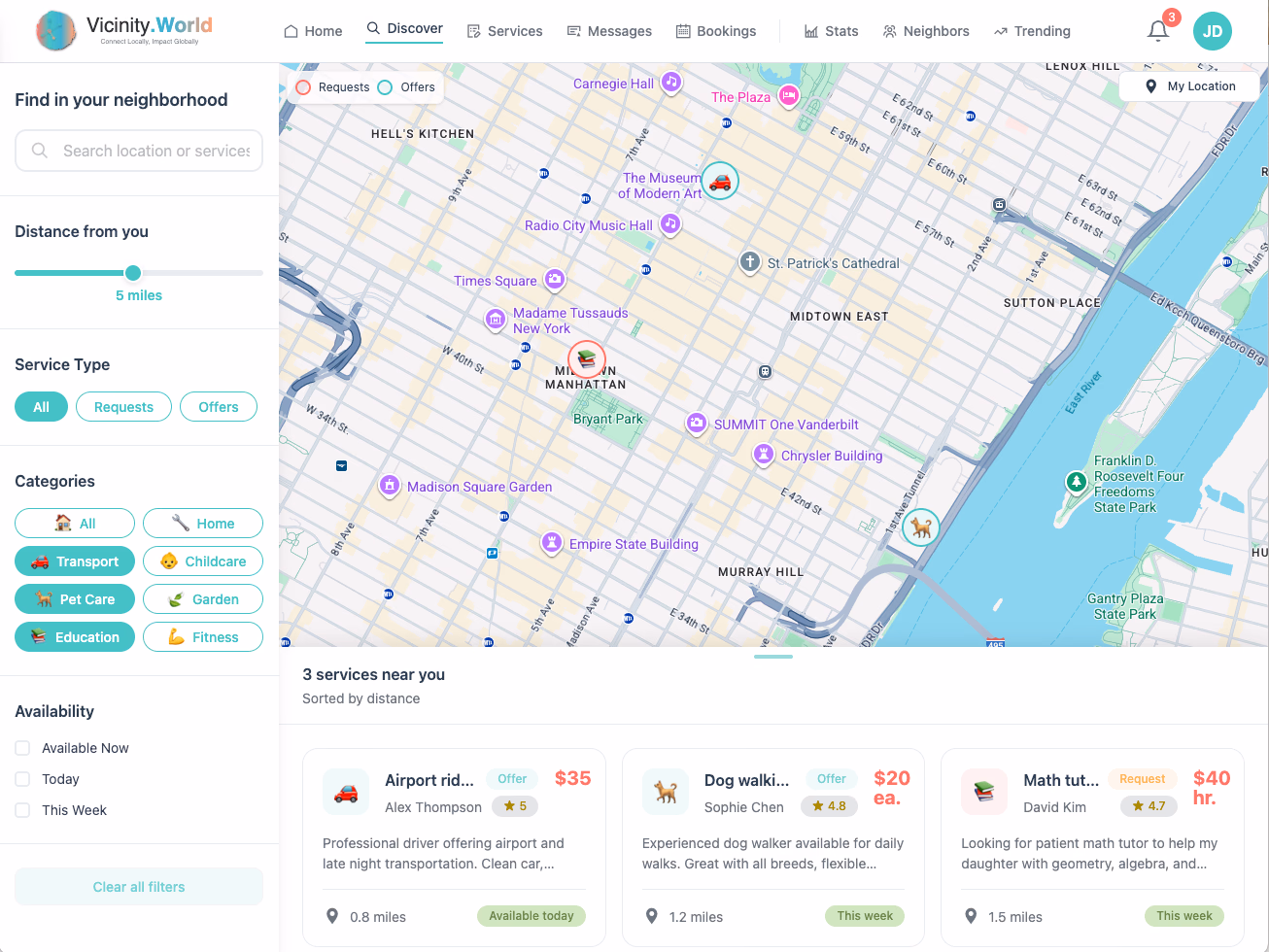Click the search location or services field
Image resolution: width=1269 pixels, height=952 pixels.
click(x=139, y=151)
